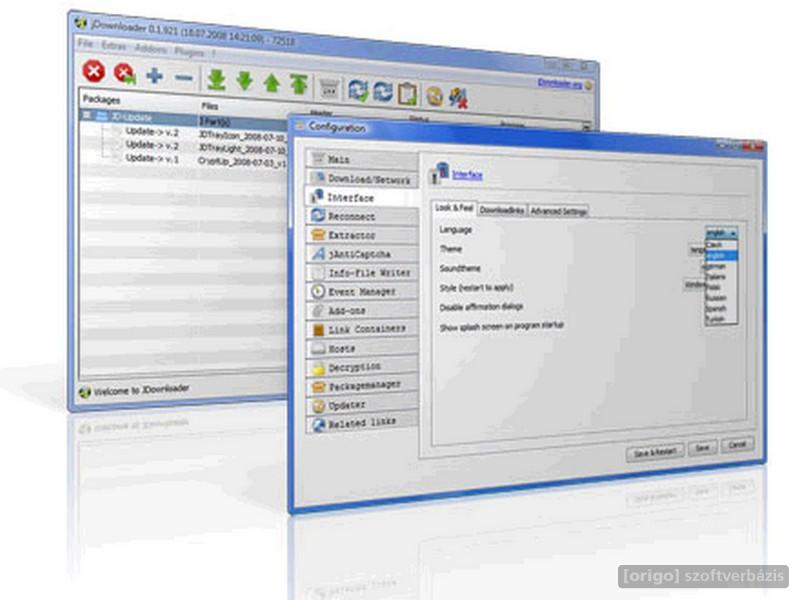Open the JDownloader.org link
This screenshot has width=800, height=600.
(560, 84)
